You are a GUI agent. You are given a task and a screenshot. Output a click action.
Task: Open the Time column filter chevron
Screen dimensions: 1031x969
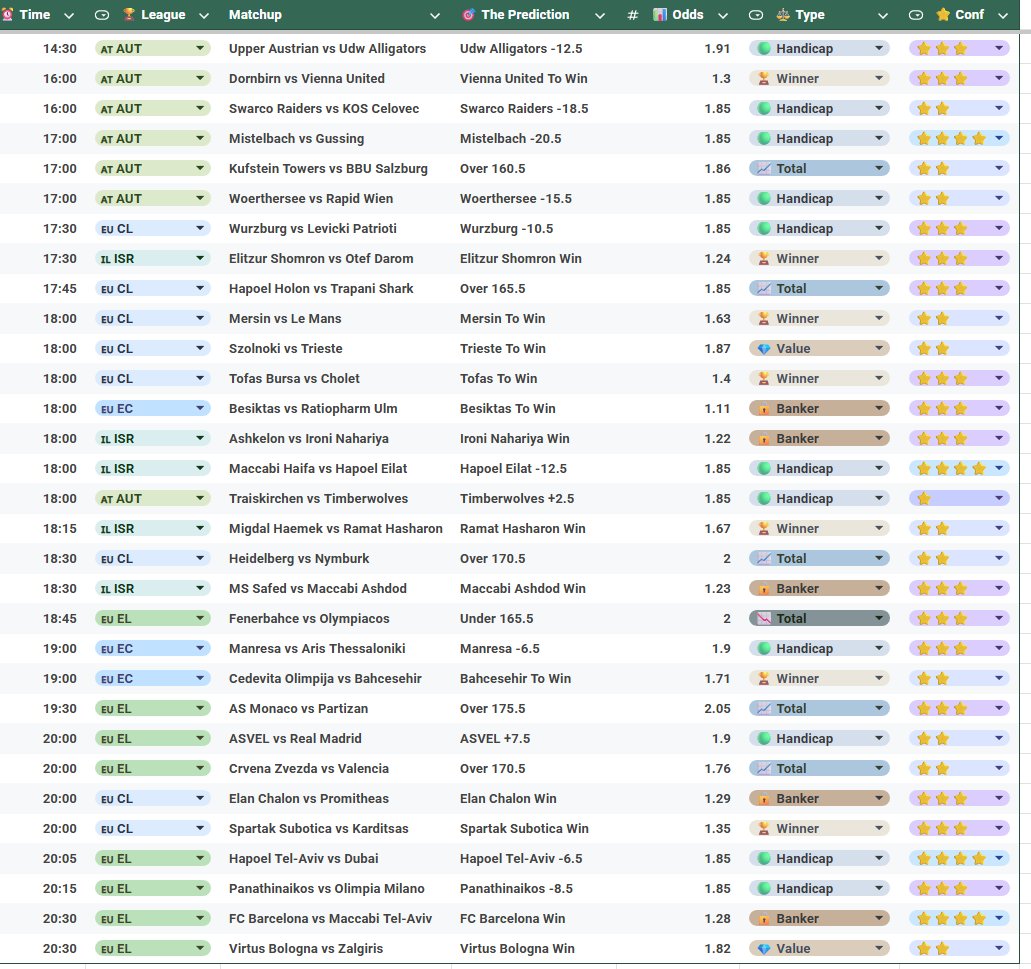69,15
